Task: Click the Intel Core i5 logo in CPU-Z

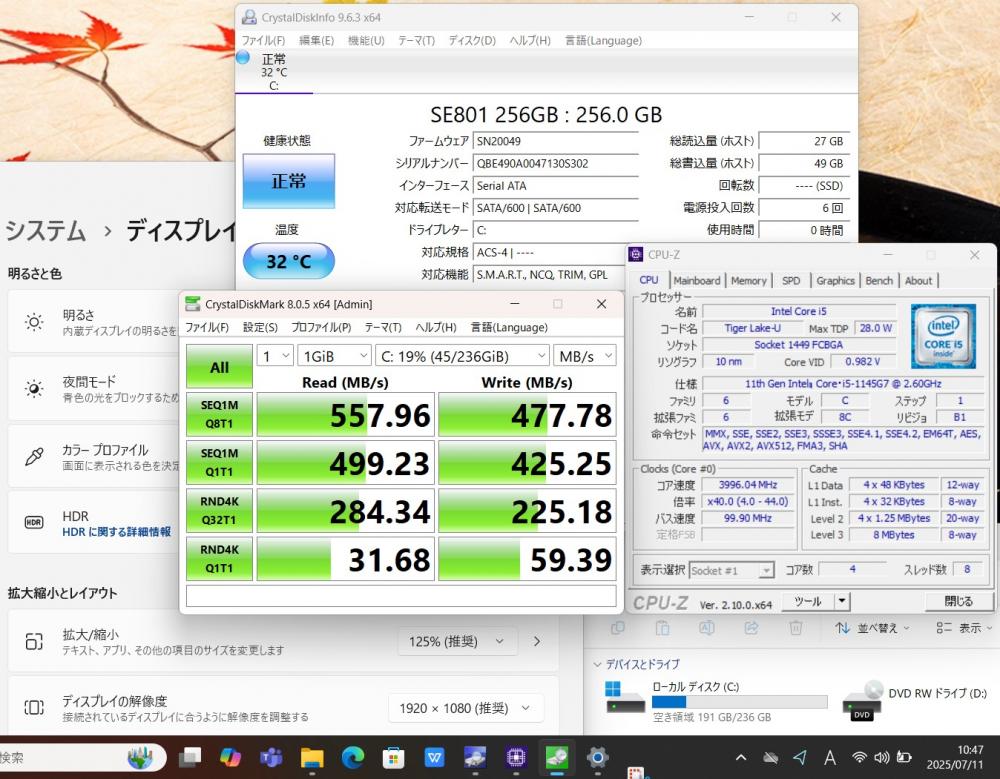Action: coord(943,336)
